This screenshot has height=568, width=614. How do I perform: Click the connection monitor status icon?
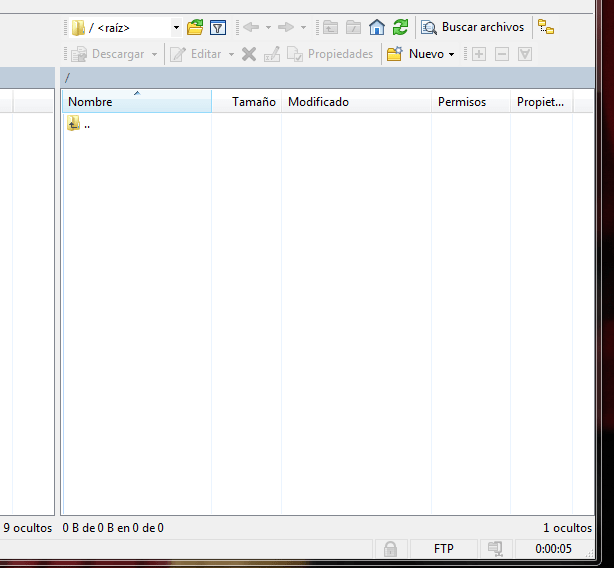coord(495,549)
